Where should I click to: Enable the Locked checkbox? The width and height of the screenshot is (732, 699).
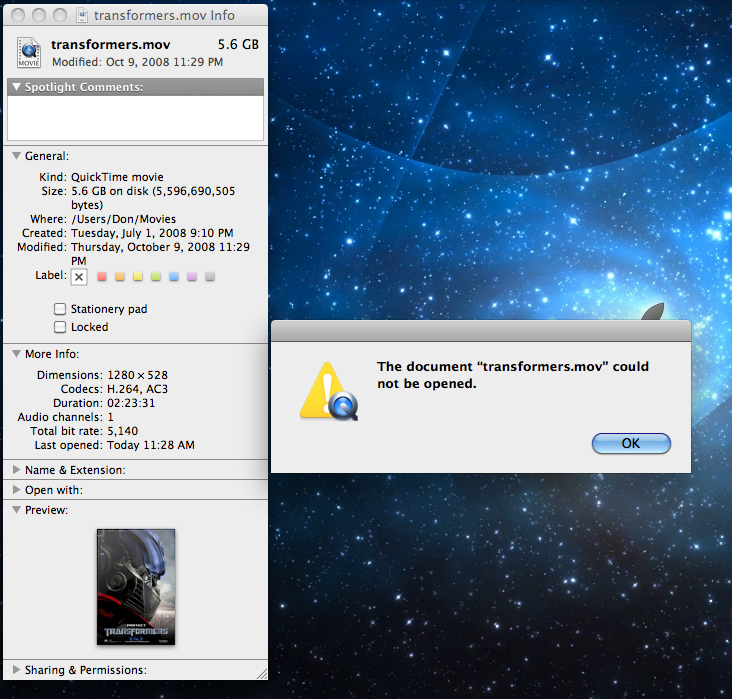[60, 327]
